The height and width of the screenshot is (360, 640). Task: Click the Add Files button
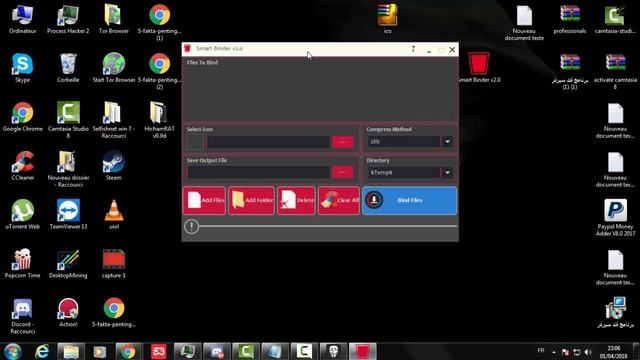click(204, 200)
